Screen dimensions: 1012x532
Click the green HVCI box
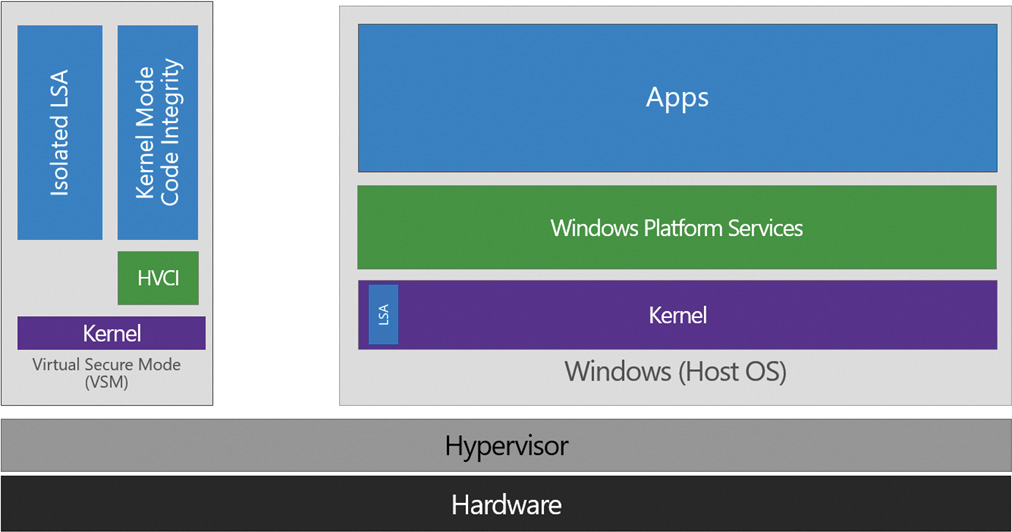(158, 278)
